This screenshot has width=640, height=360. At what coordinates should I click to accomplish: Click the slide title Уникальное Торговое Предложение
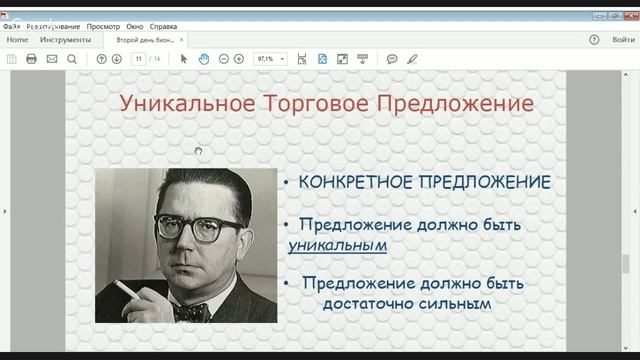point(327,103)
